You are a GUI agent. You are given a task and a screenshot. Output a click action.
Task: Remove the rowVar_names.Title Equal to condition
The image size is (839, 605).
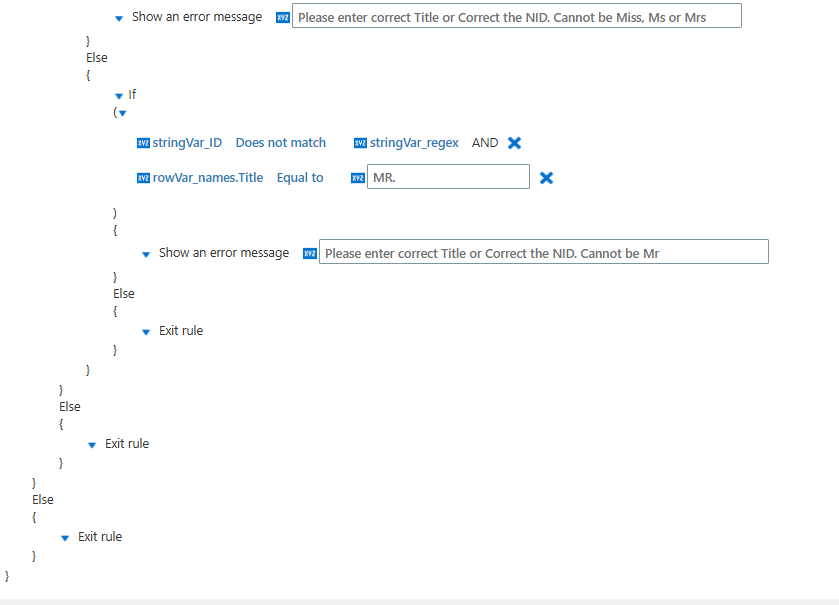[x=546, y=178]
